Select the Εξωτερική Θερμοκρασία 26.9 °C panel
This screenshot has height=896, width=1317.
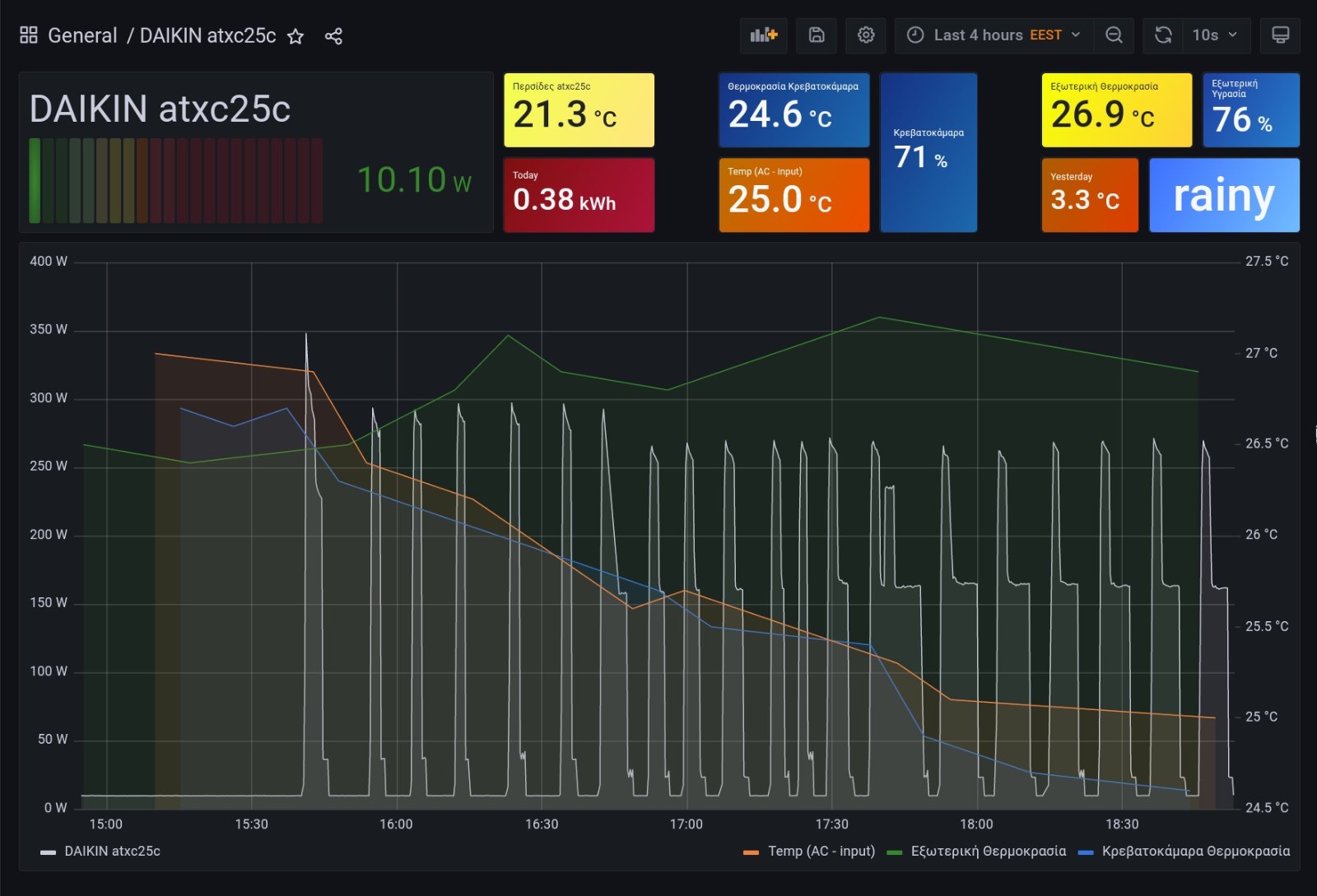pos(1116,110)
